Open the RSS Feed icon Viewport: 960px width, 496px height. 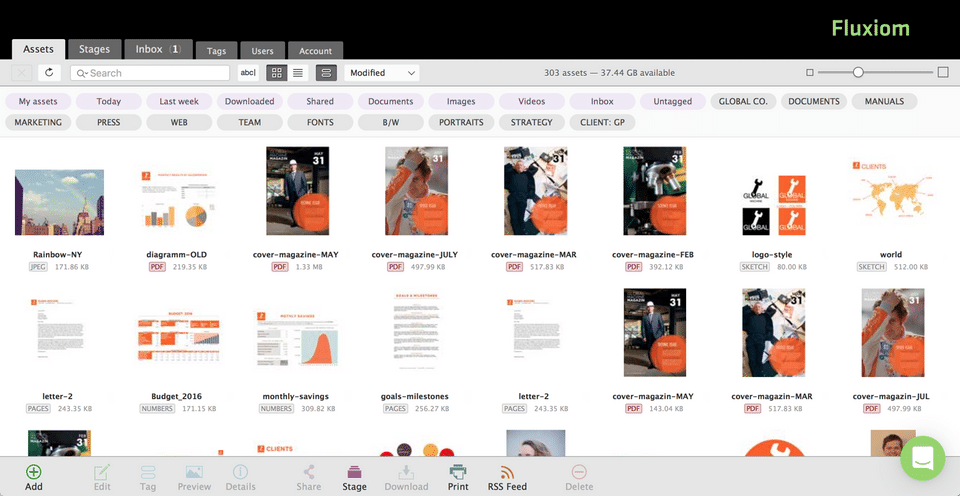(507, 472)
